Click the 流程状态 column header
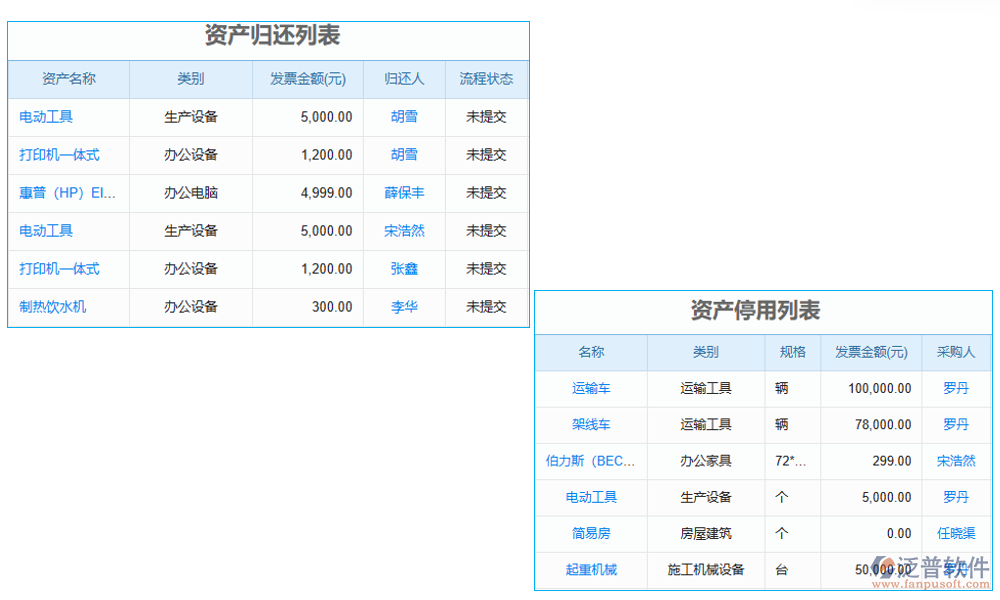 point(486,79)
